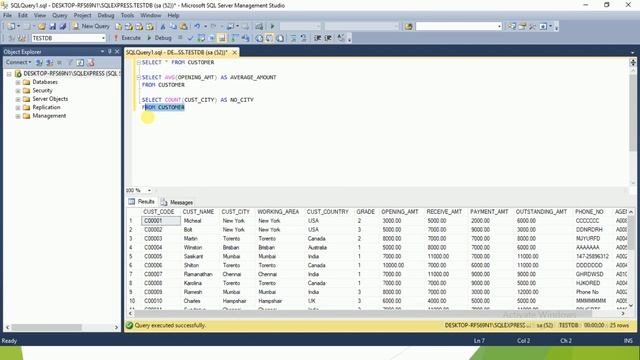This screenshot has width=640, height=360.
Task: Toggle Include Client Statistics
Action: tap(245, 38)
